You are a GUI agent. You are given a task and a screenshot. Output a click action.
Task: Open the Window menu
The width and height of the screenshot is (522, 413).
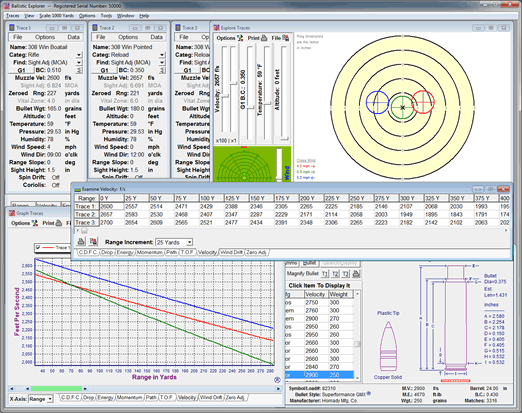tap(125, 16)
